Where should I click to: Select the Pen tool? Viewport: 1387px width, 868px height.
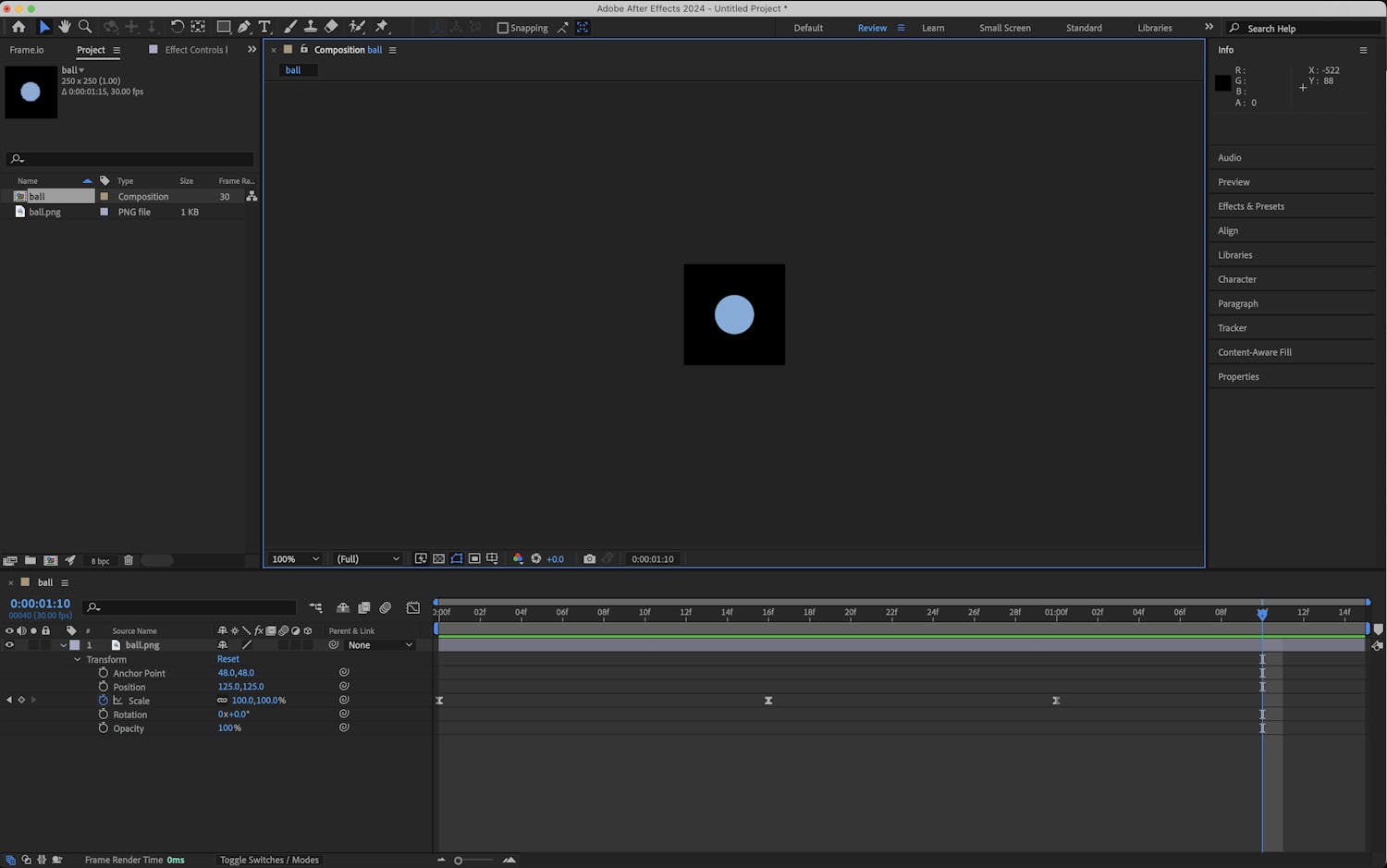tap(244, 27)
